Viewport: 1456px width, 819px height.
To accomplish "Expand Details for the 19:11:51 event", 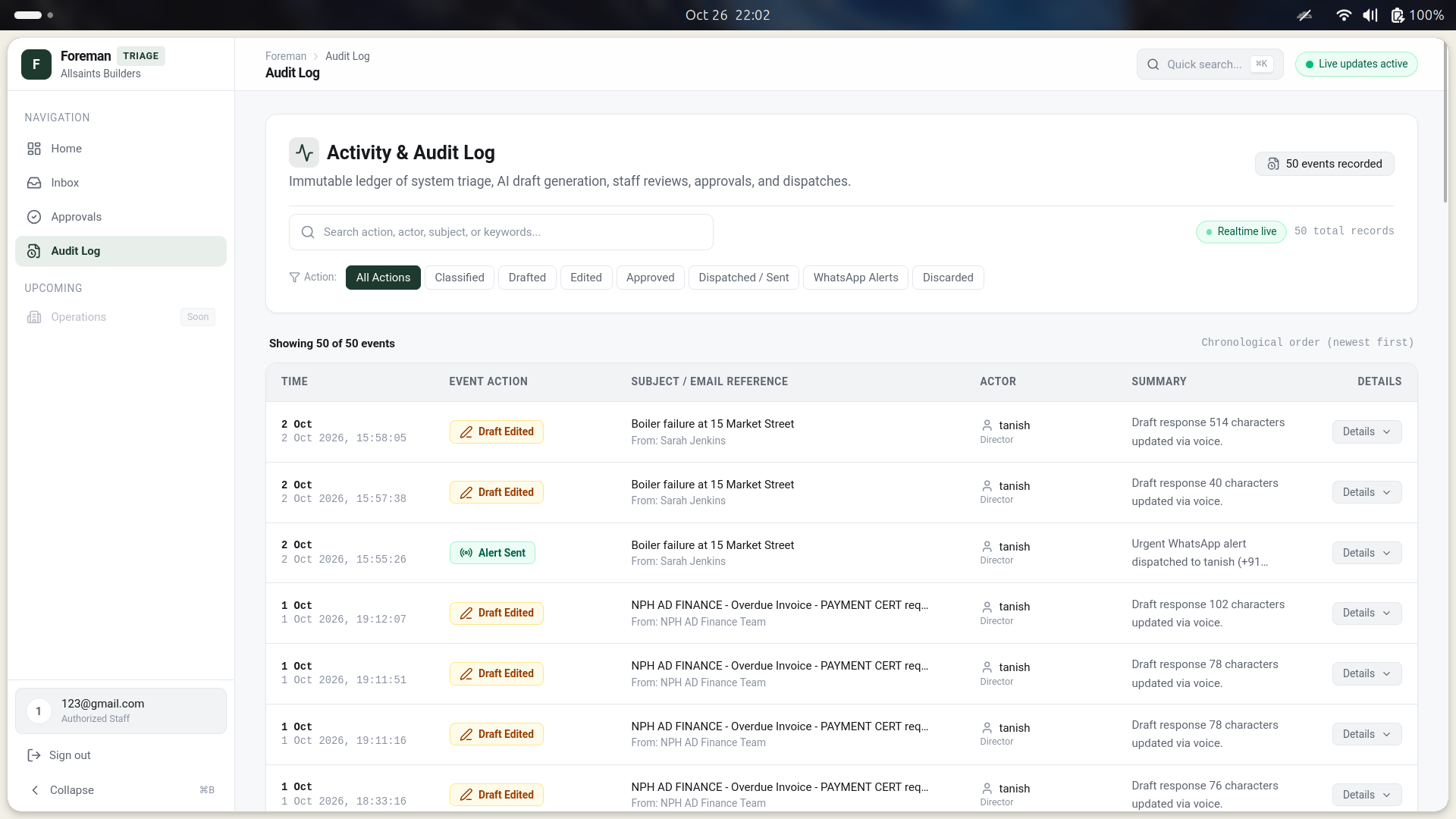I will tap(1367, 673).
